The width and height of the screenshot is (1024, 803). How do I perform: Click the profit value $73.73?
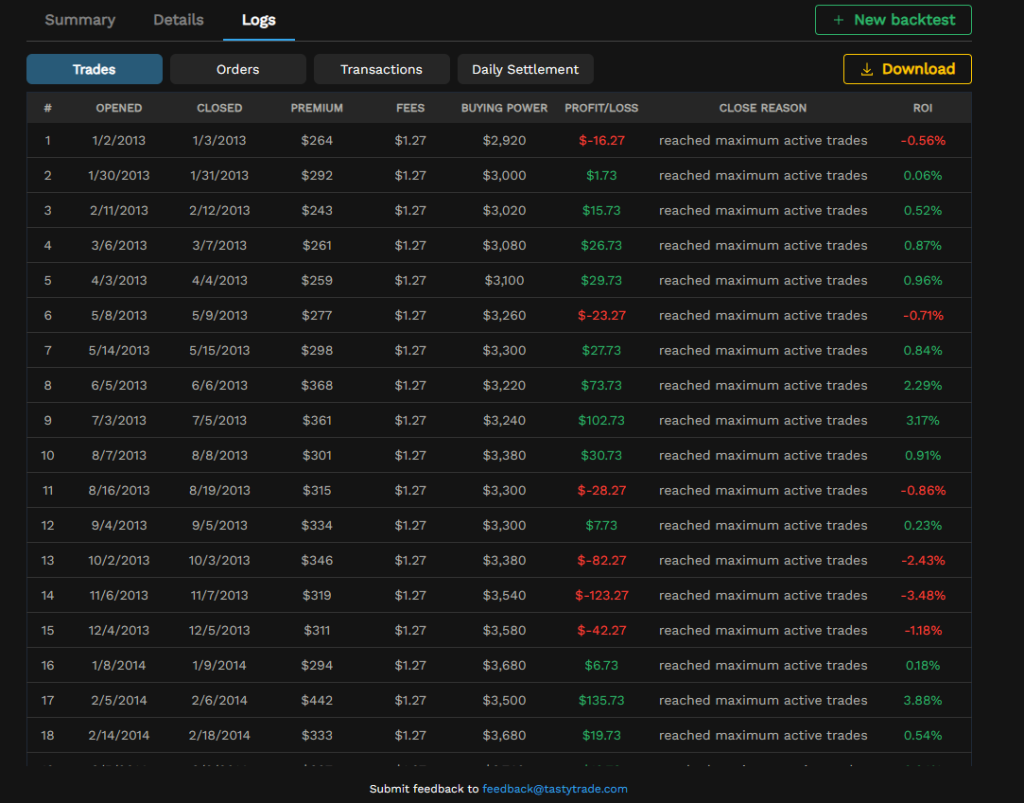[x=601, y=385]
